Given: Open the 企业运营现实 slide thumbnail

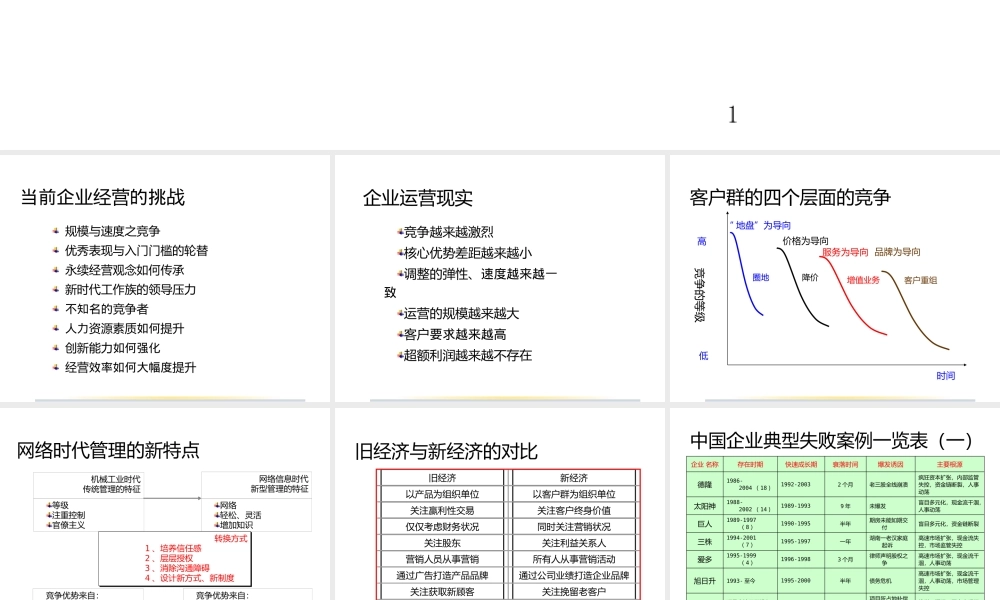Looking at the screenshot, I should coord(499,277).
